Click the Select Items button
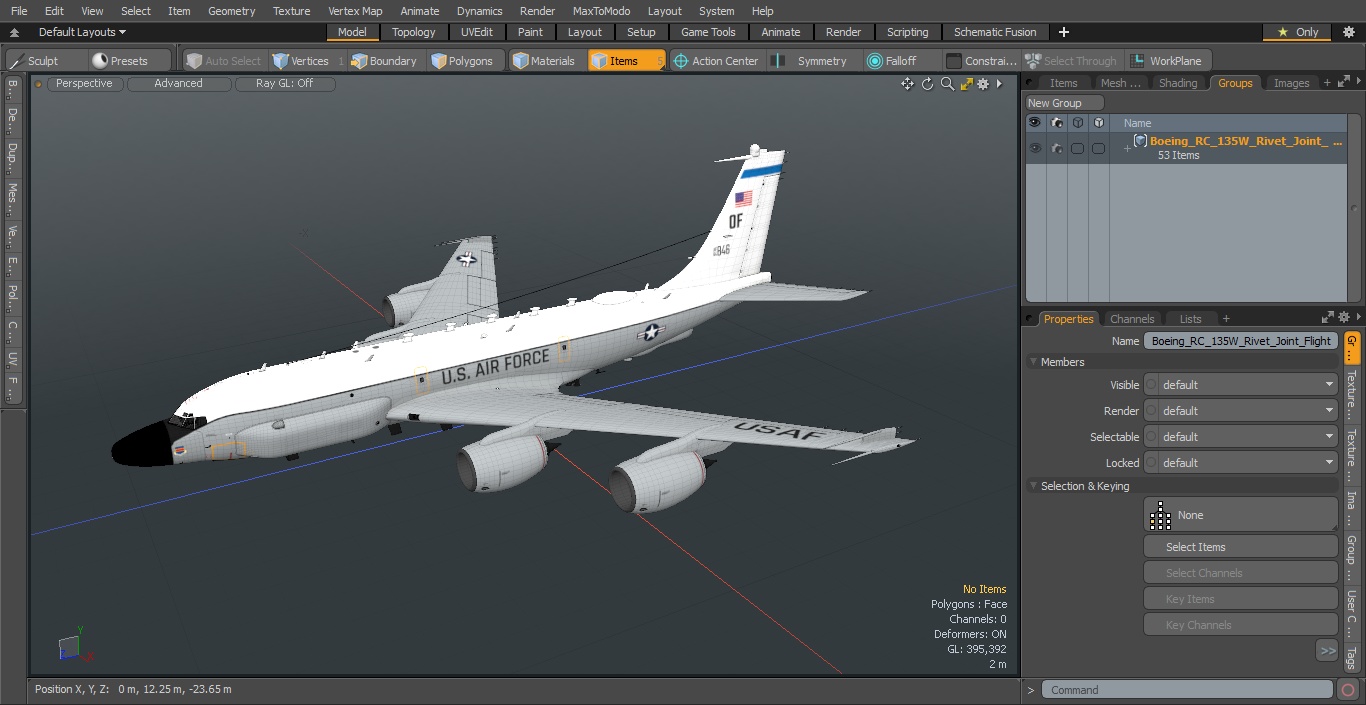 click(x=1240, y=547)
